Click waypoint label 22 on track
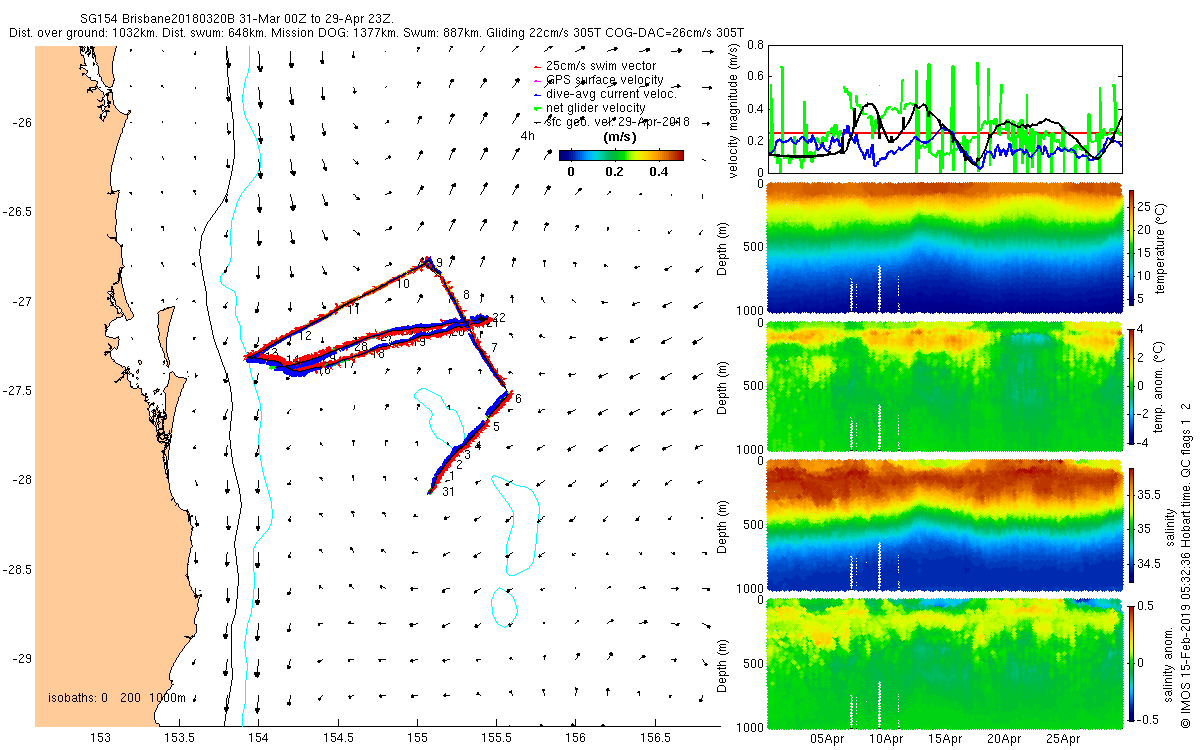The height and width of the screenshot is (750, 1200). pyautogui.click(x=499, y=317)
